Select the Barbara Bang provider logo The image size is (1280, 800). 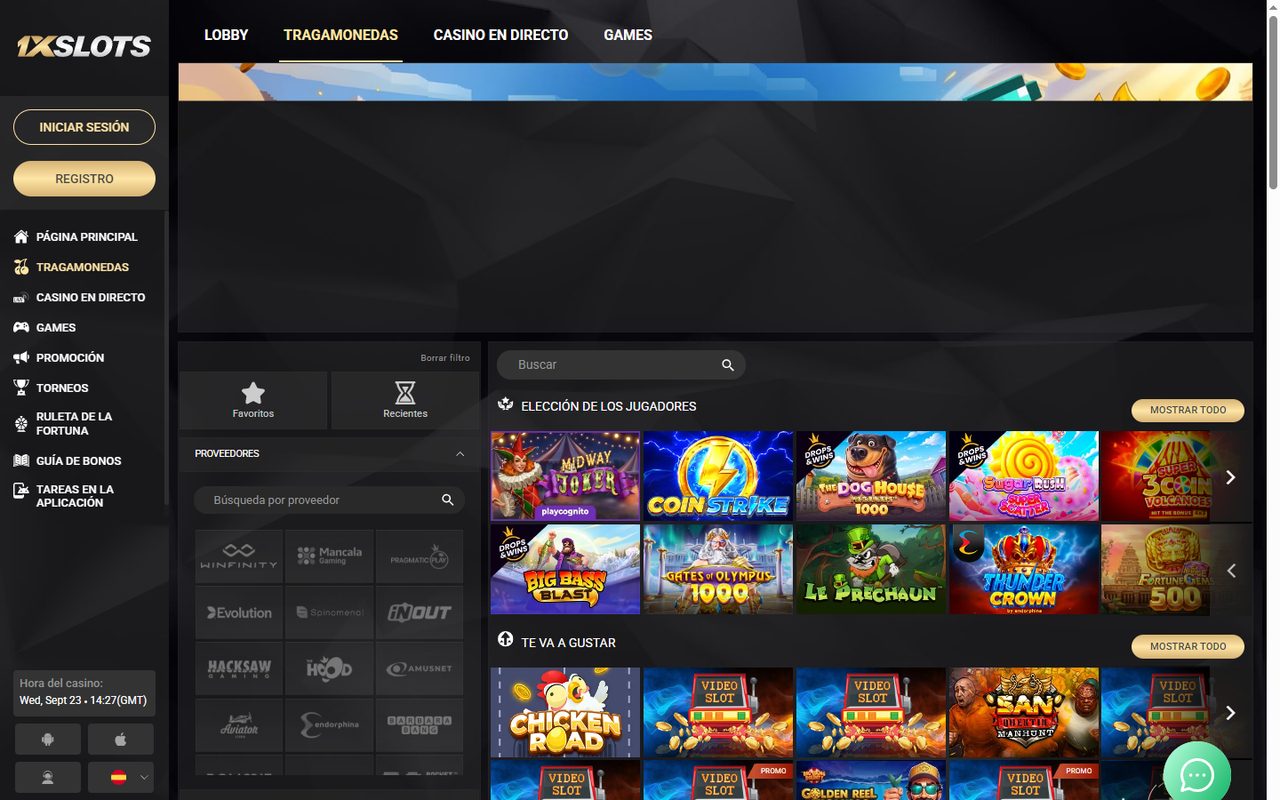click(419, 725)
